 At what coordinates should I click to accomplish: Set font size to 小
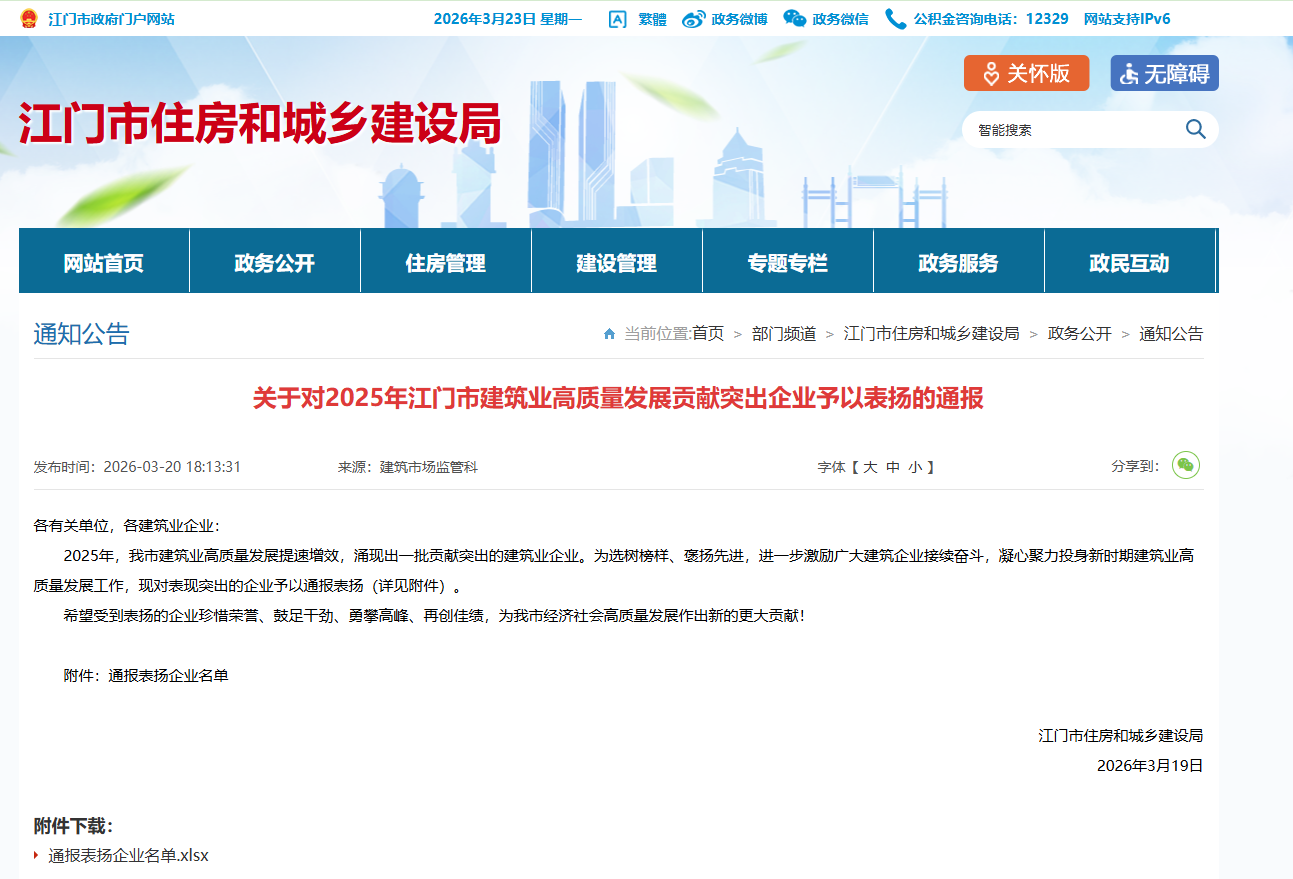point(914,467)
